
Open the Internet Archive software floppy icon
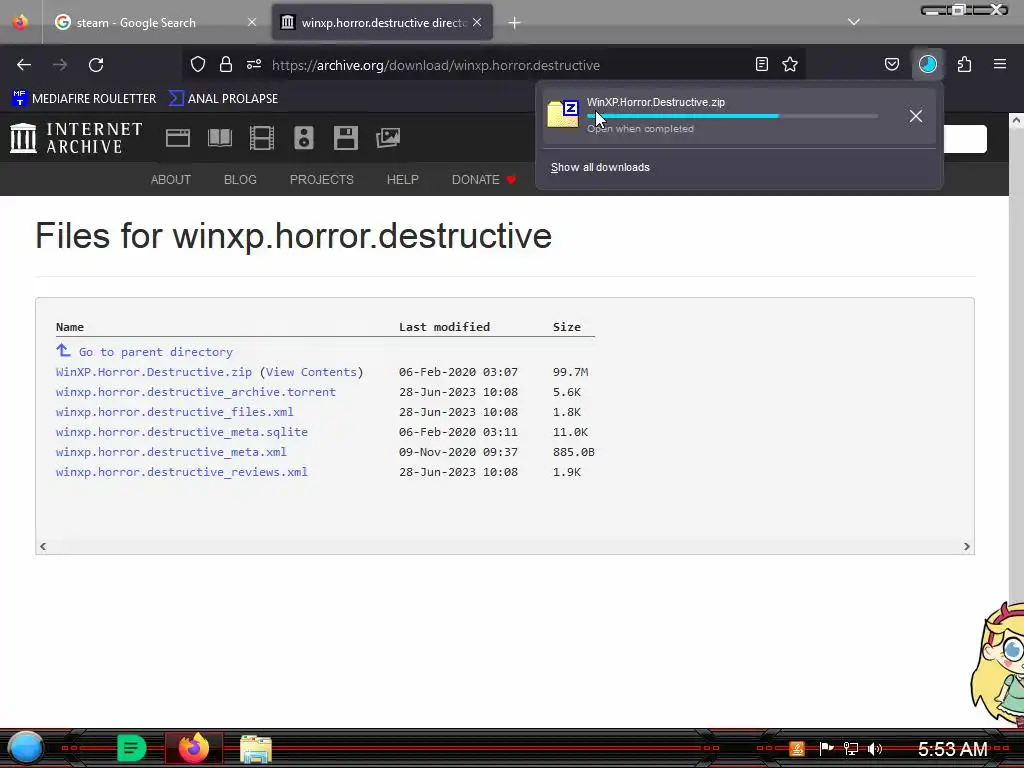click(345, 138)
